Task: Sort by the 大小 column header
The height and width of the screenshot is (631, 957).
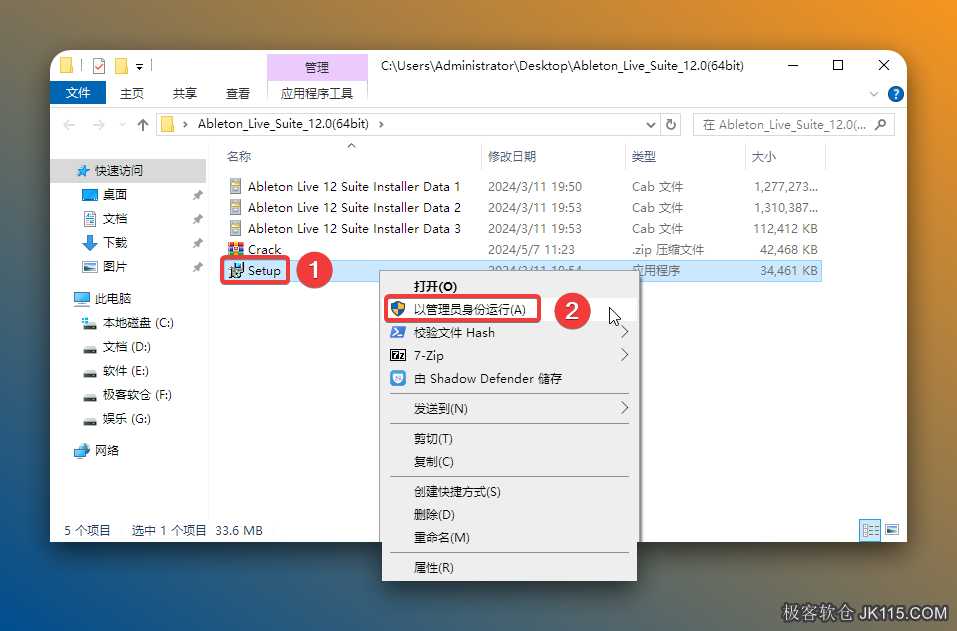Action: (x=763, y=156)
